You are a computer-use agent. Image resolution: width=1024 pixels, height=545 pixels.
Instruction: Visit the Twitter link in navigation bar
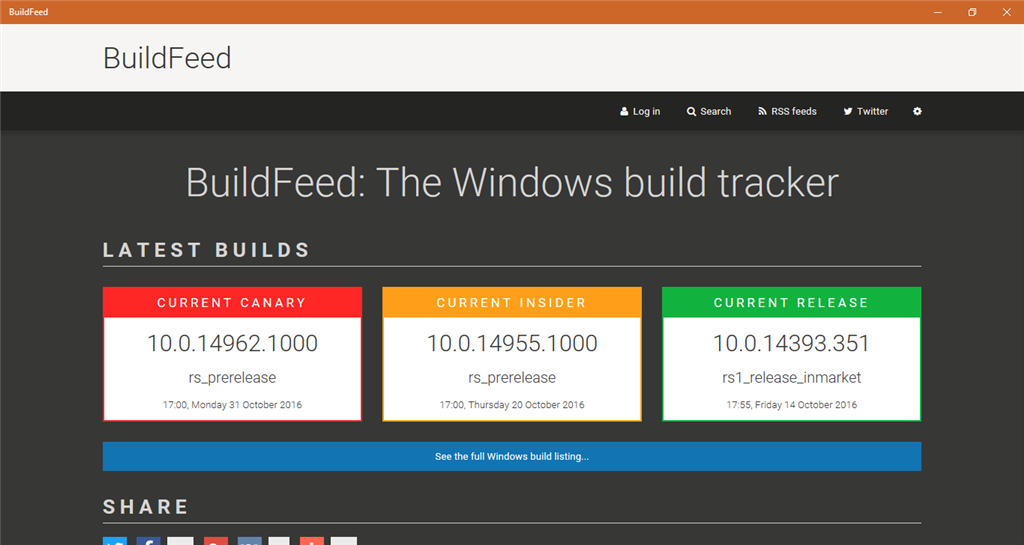865,112
